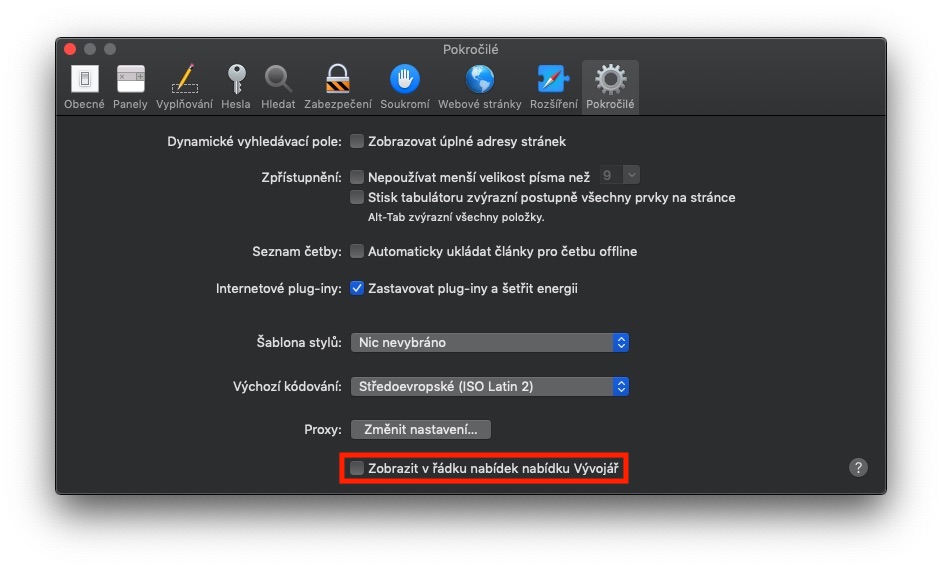Viewport: 942px width, 568px height.
Task: Open help with the question mark button
Action: (x=858, y=468)
